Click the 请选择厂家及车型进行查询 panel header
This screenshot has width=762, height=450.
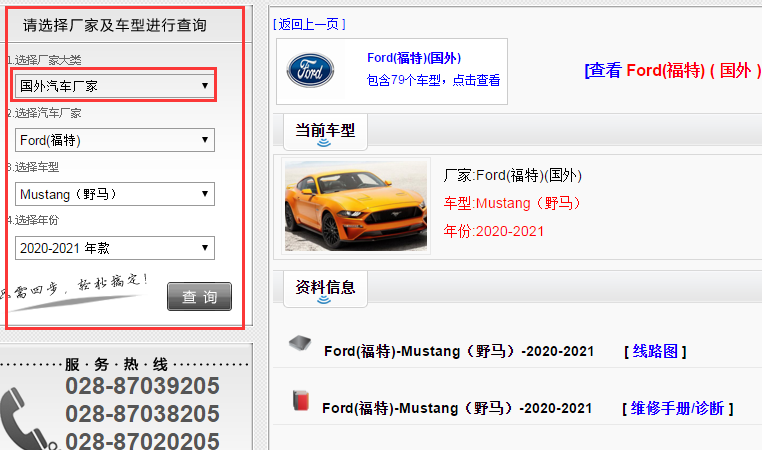(115, 25)
